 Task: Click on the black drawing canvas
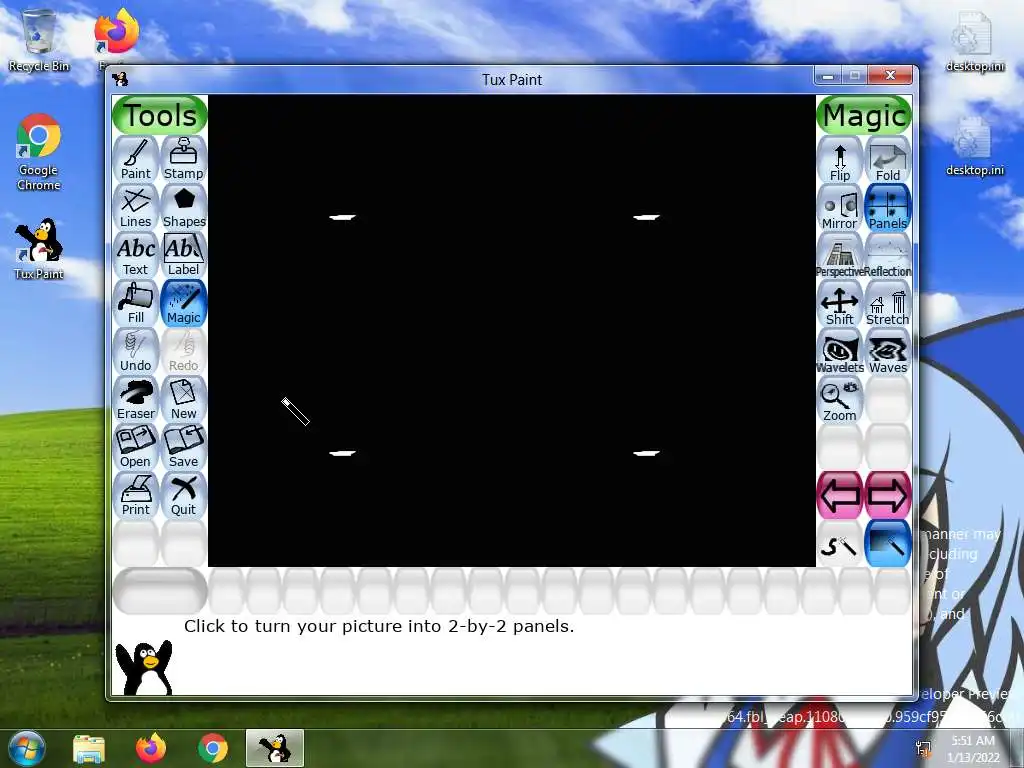coord(511,330)
